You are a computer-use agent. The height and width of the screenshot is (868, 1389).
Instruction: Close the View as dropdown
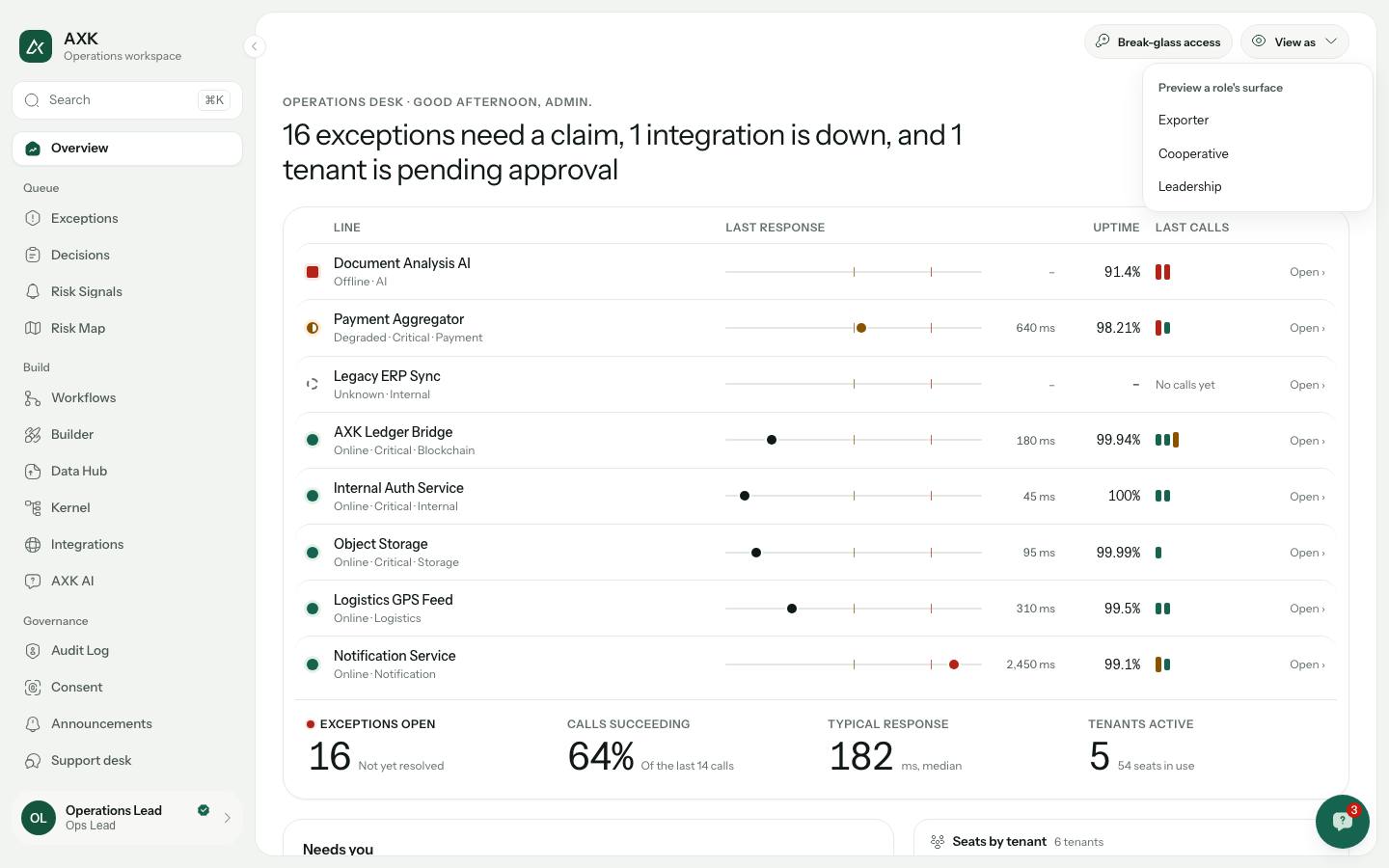pos(1294,42)
